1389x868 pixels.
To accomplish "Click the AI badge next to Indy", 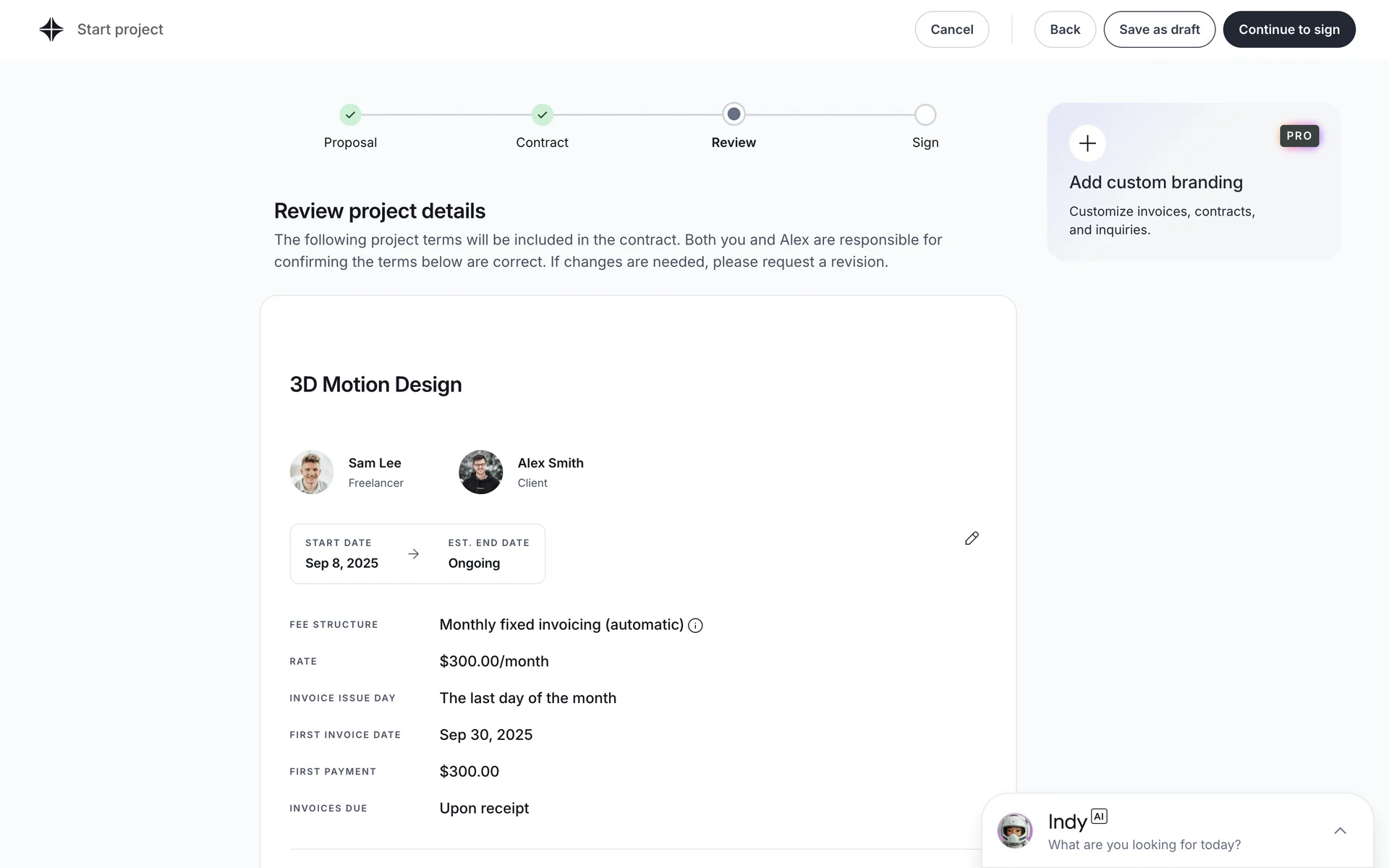I will [x=1099, y=817].
